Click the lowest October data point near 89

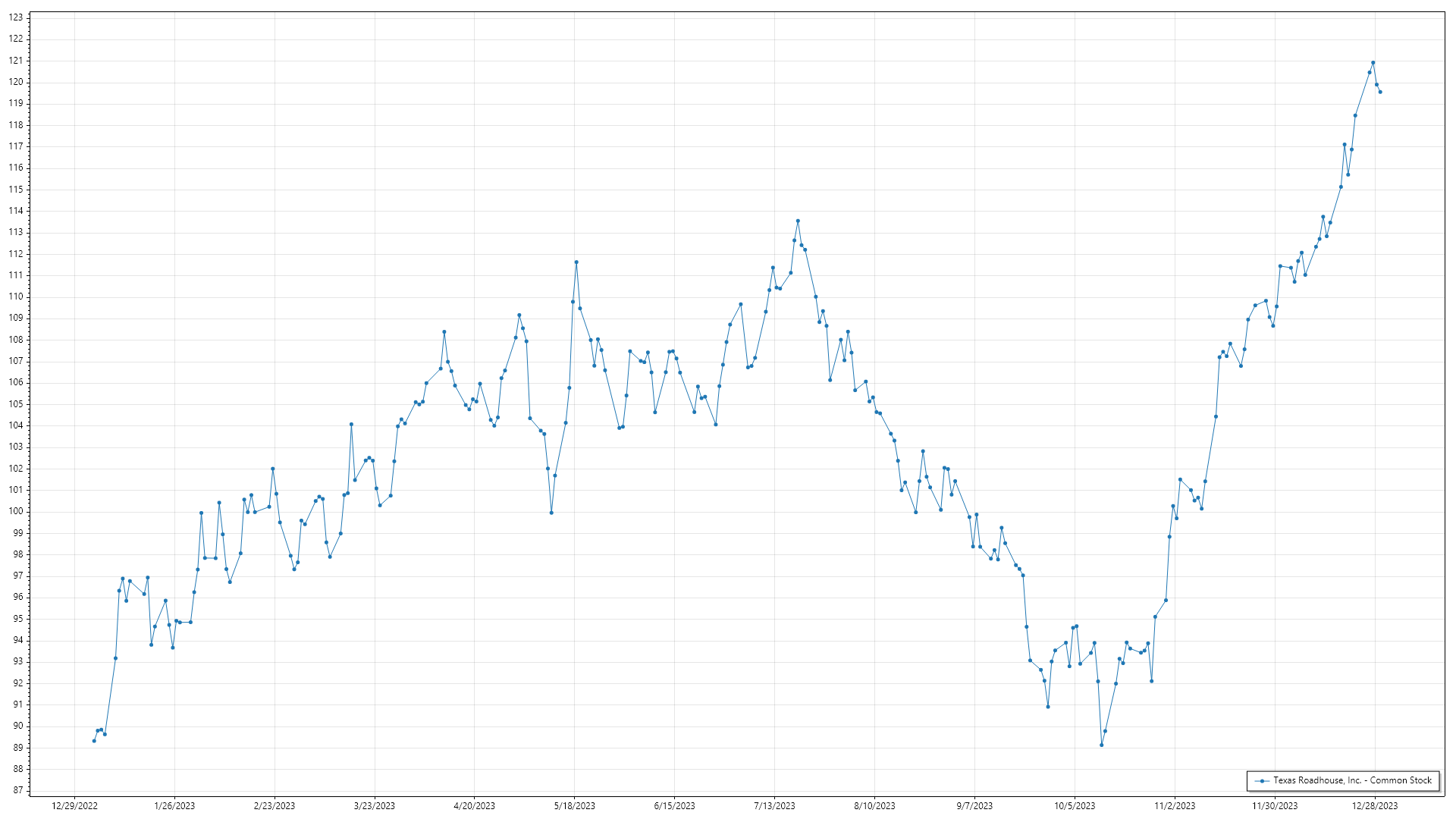(x=1101, y=745)
